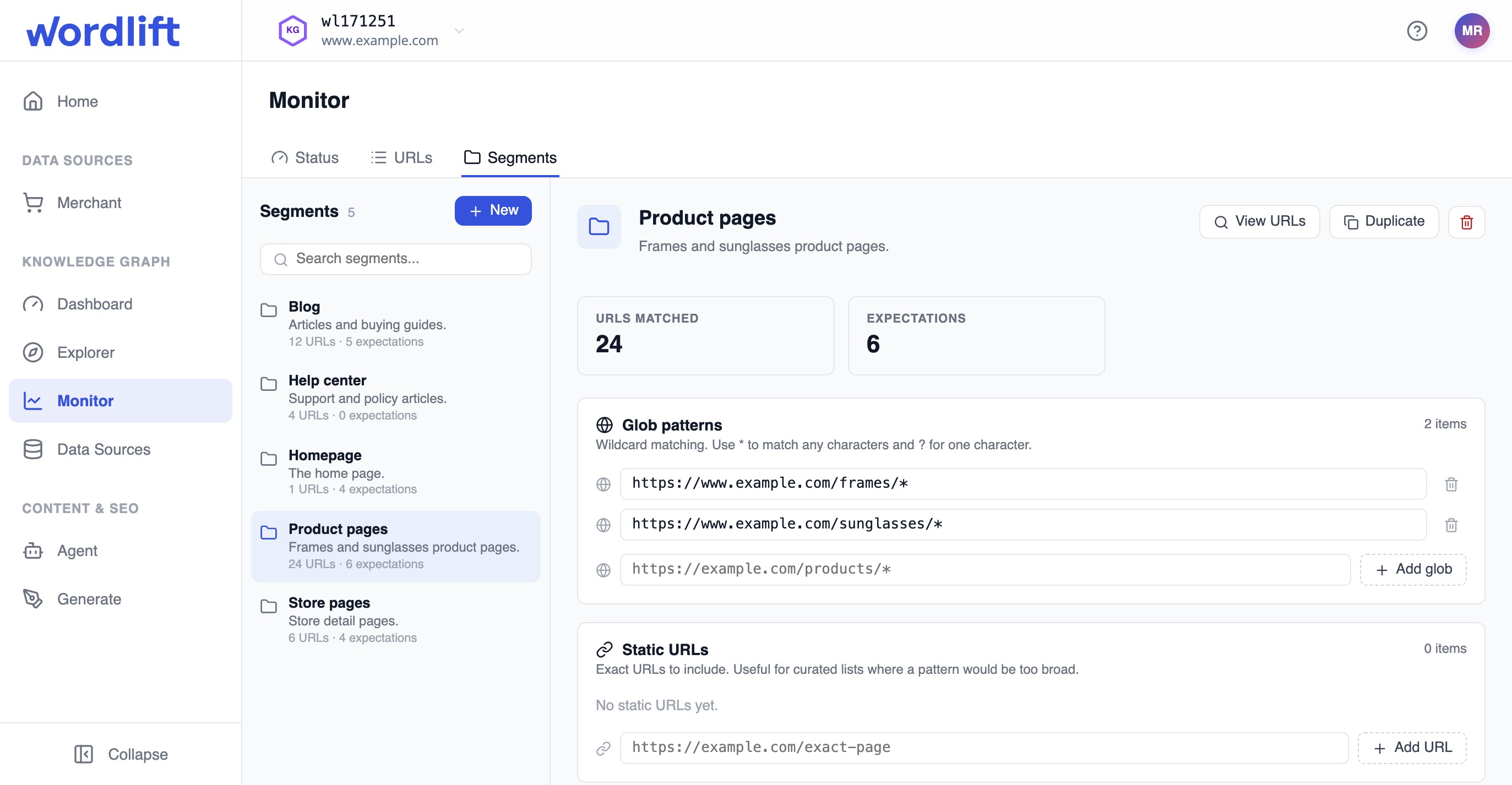Open the Agent page
The height and width of the screenshot is (785, 1512).
(x=121, y=550)
